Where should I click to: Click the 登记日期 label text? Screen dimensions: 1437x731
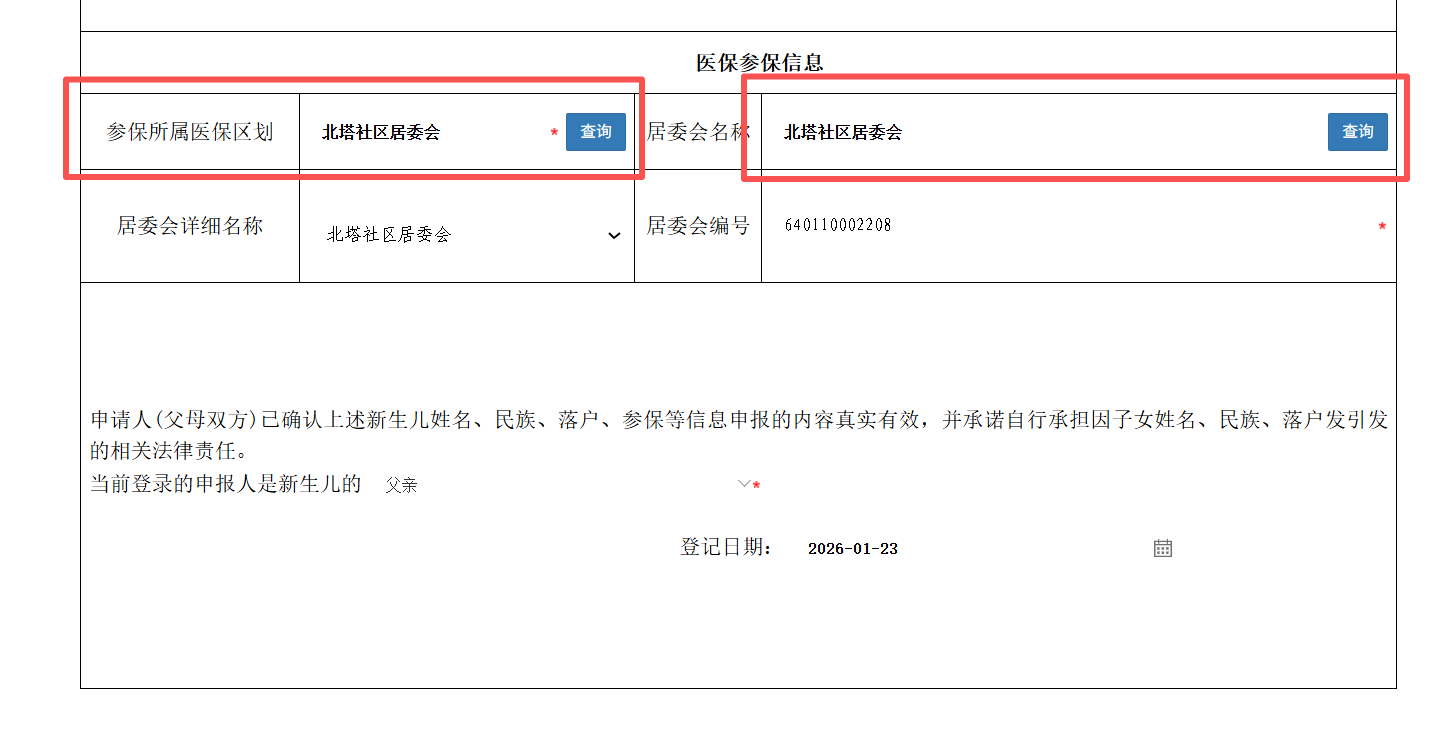coord(725,547)
